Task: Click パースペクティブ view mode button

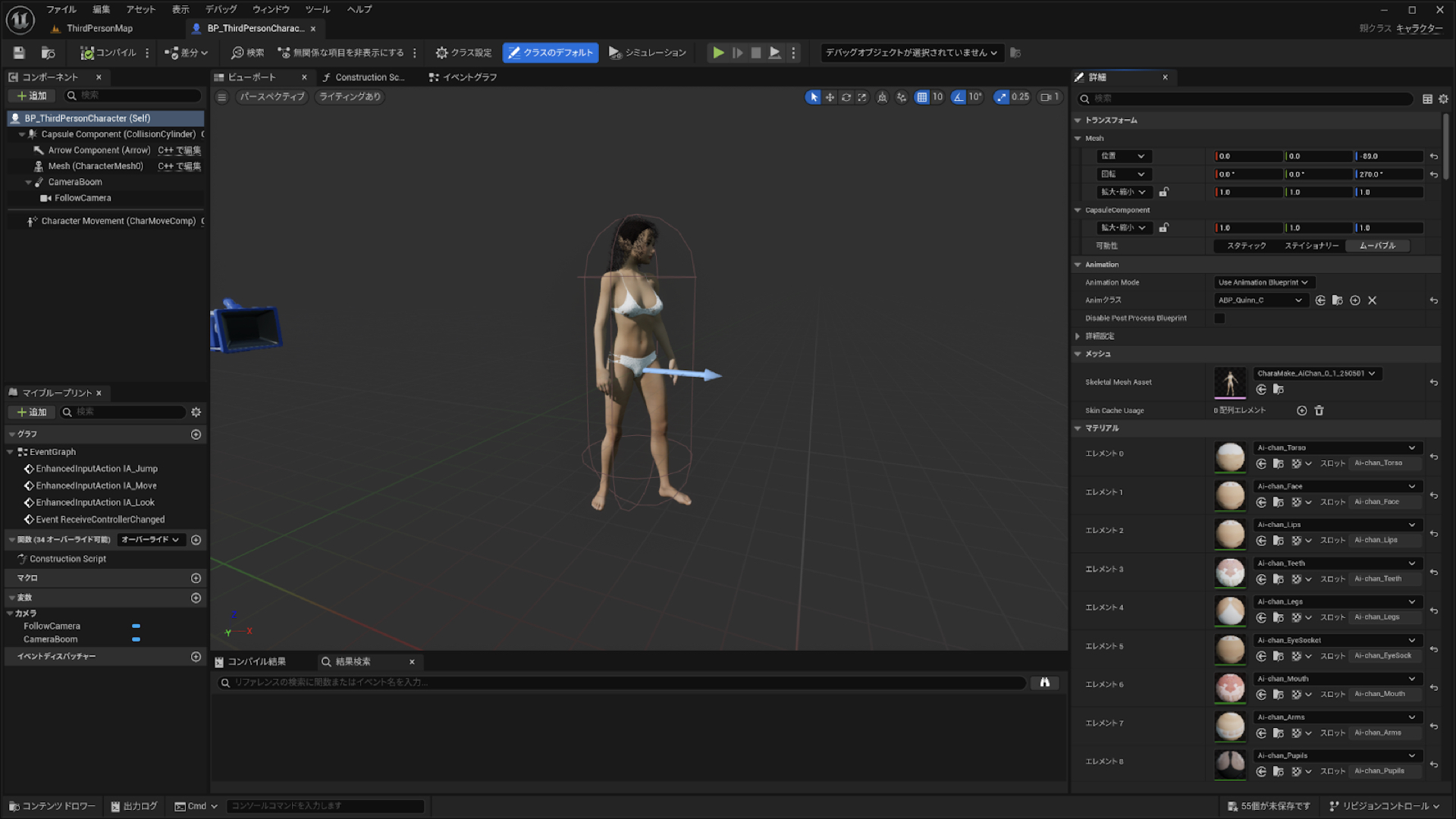Action: (271, 97)
